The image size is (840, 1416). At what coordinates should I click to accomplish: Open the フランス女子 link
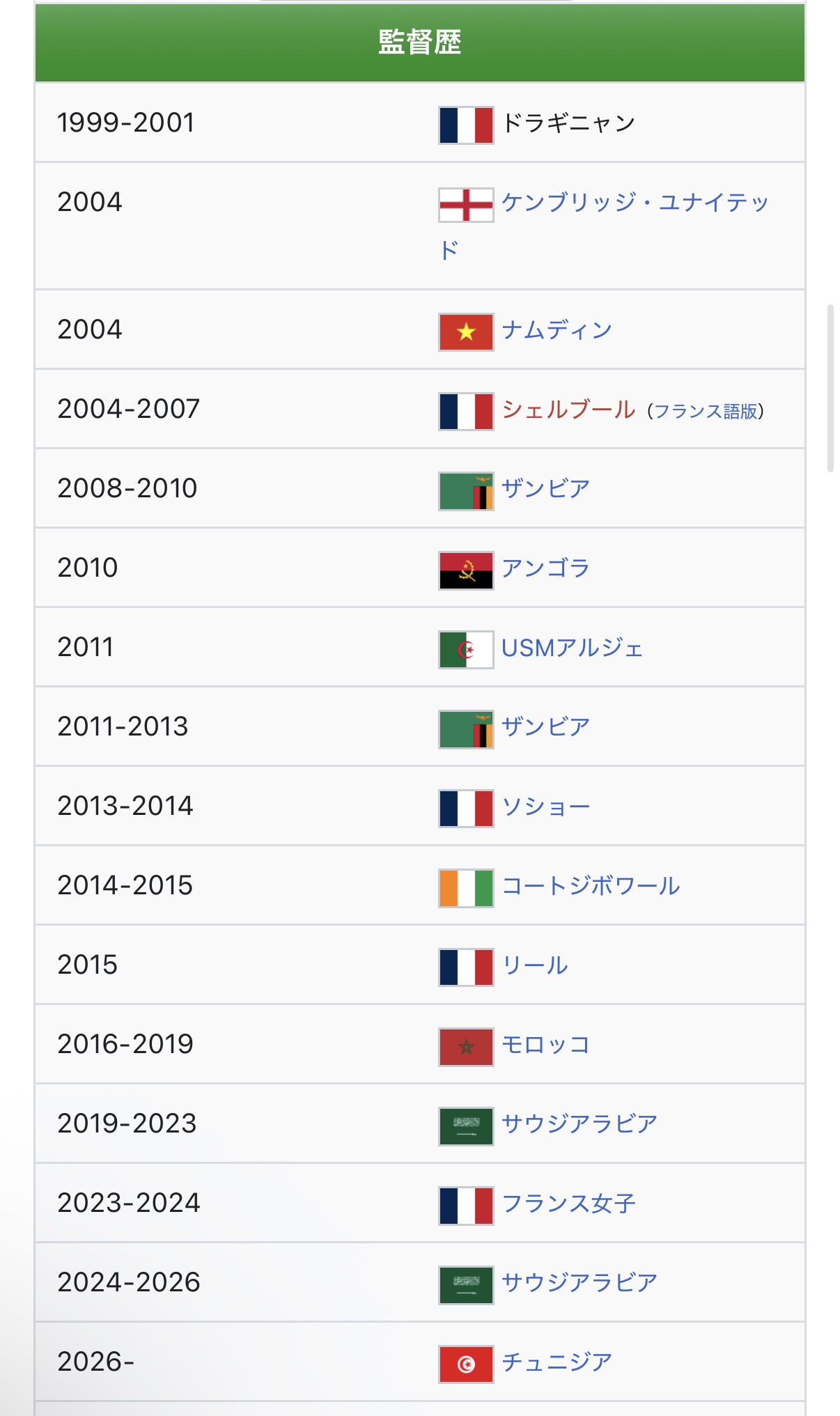tap(568, 1203)
